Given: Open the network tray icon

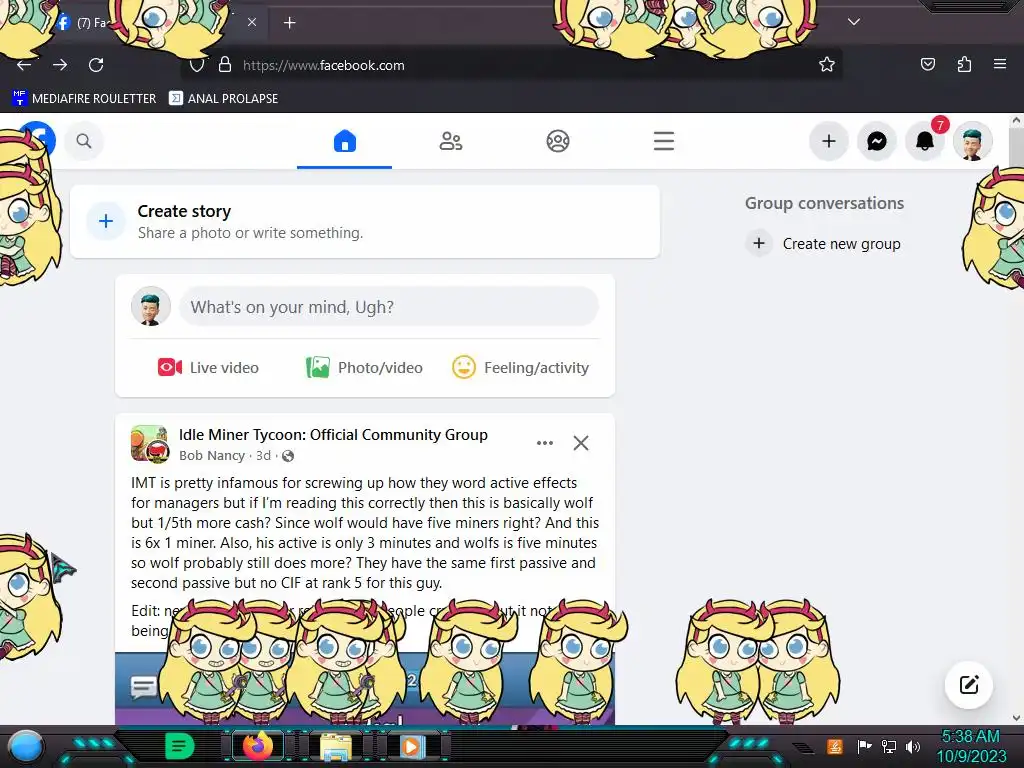Looking at the screenshot, I should [889, 746].
